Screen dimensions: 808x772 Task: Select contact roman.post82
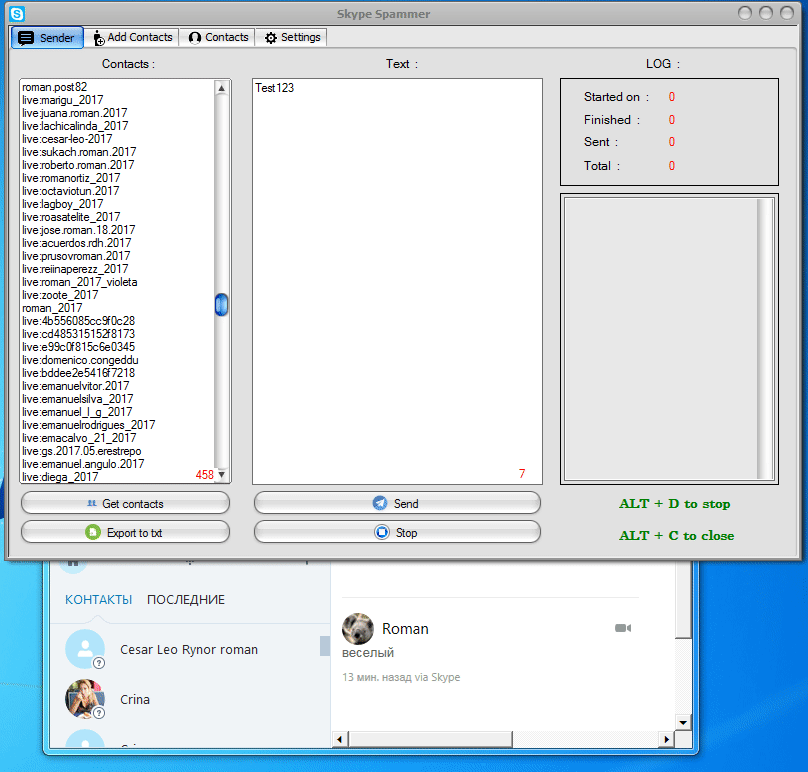tap(55, 87)
